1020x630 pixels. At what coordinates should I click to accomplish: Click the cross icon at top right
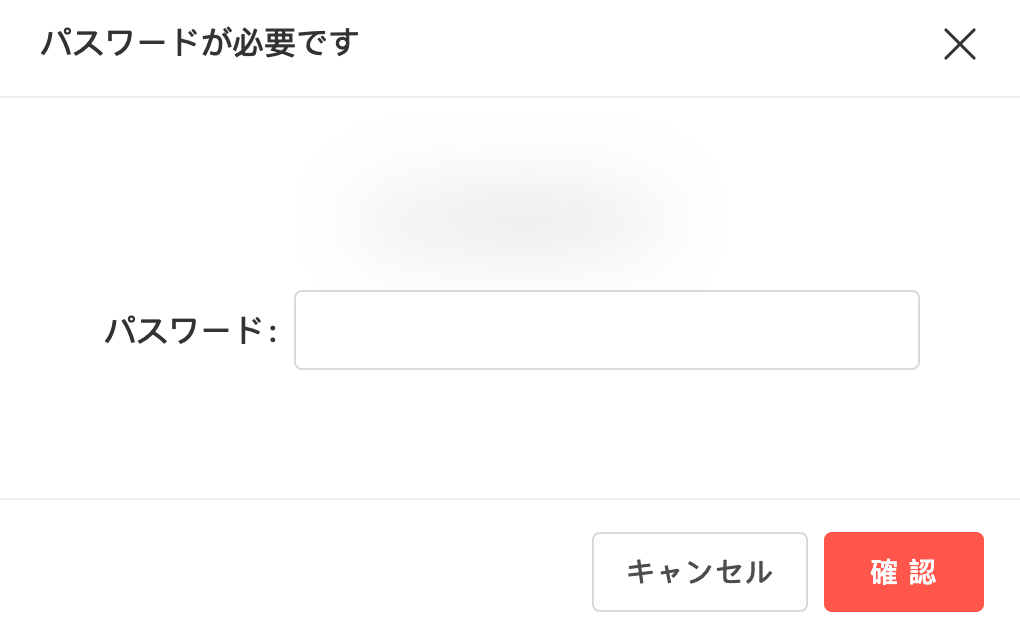pyautogui.click(x=960, y=44)
